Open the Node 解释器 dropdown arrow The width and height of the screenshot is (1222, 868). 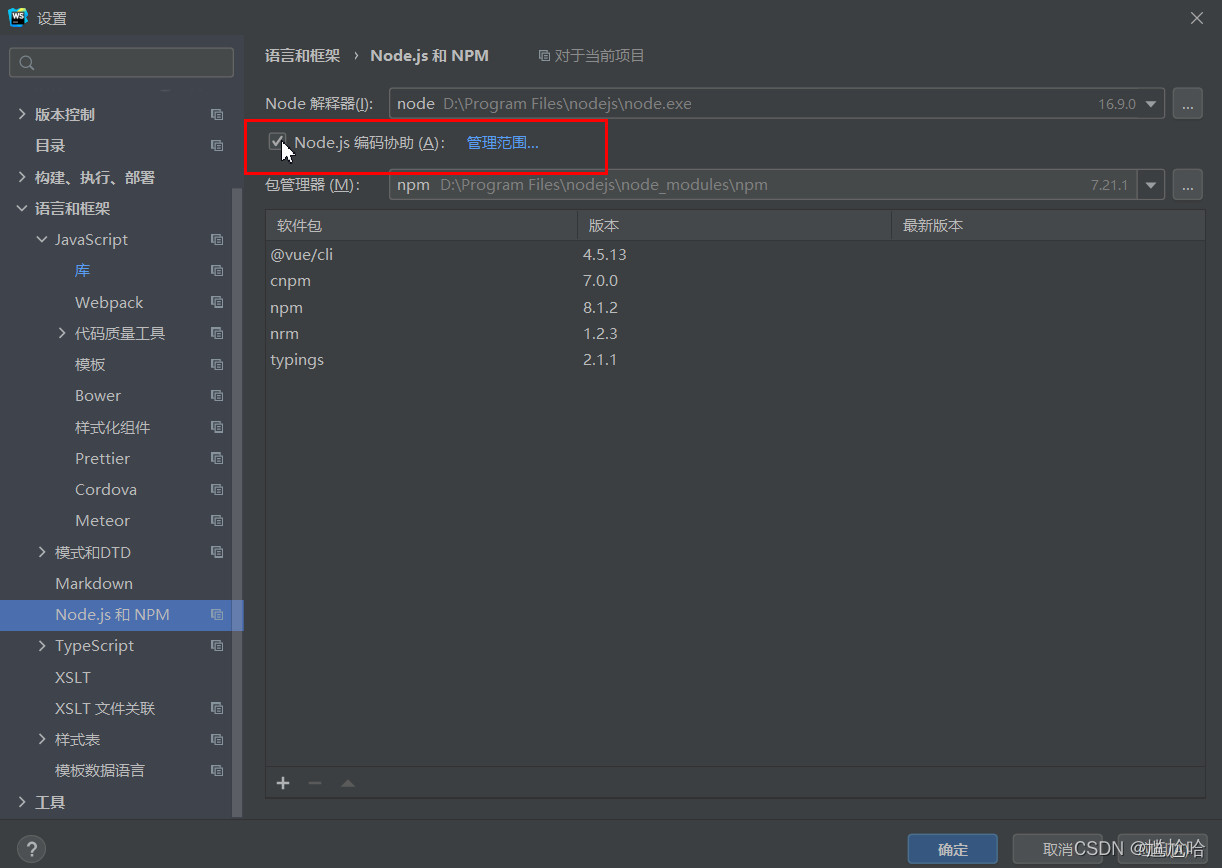pos(1152,104)
